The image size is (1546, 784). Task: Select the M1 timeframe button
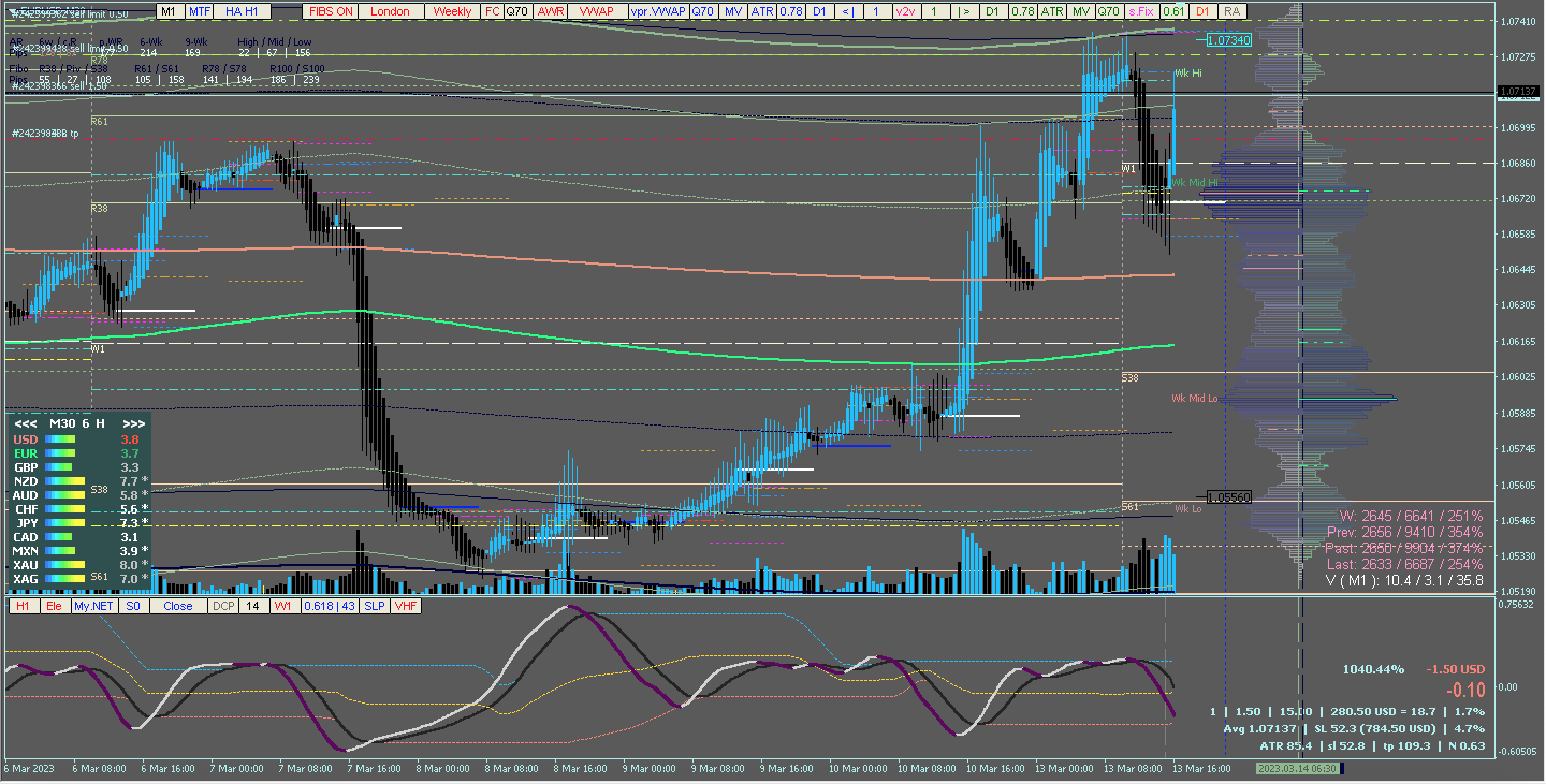tap(169, 11)
